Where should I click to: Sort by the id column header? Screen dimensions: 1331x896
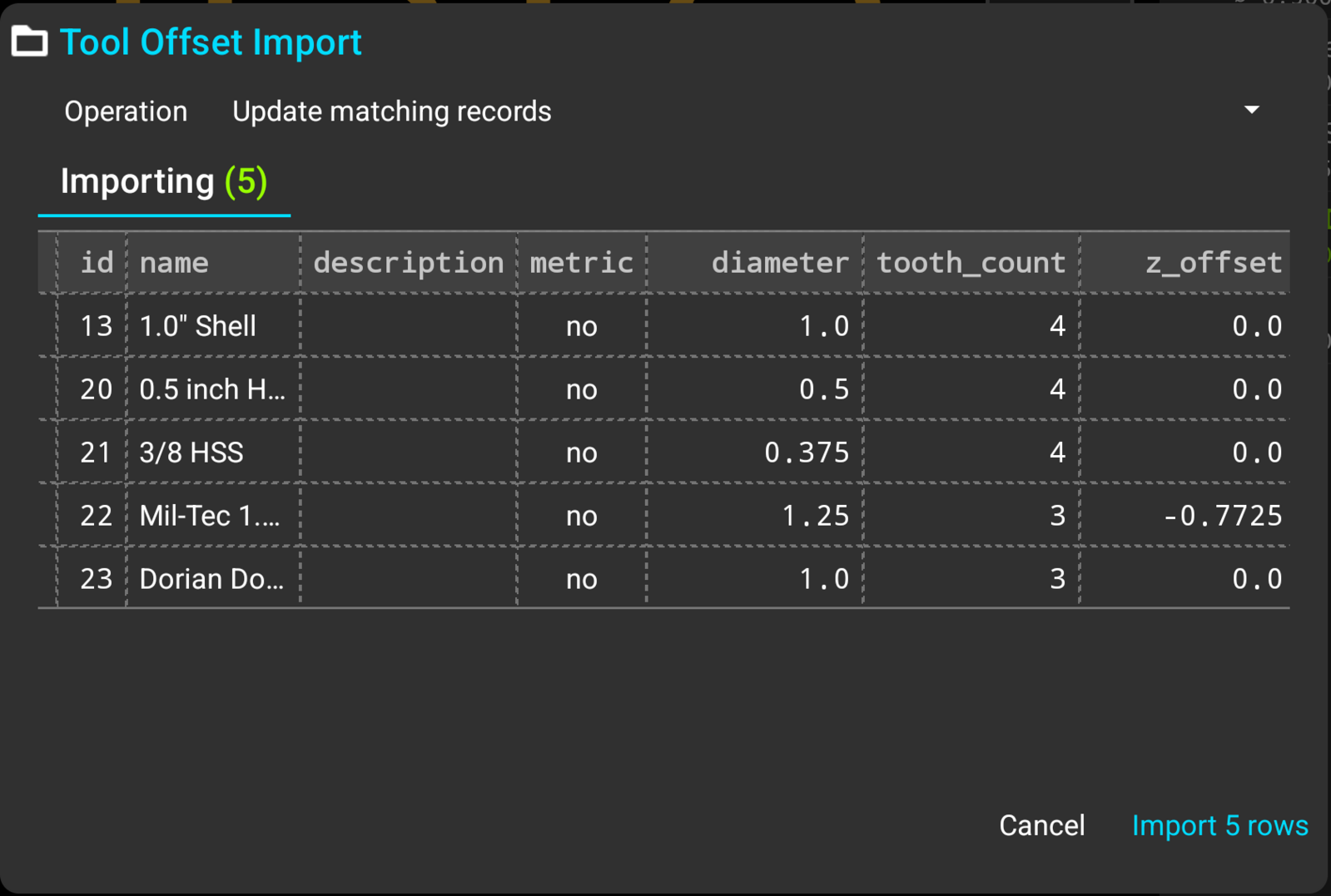click(92, 263)
